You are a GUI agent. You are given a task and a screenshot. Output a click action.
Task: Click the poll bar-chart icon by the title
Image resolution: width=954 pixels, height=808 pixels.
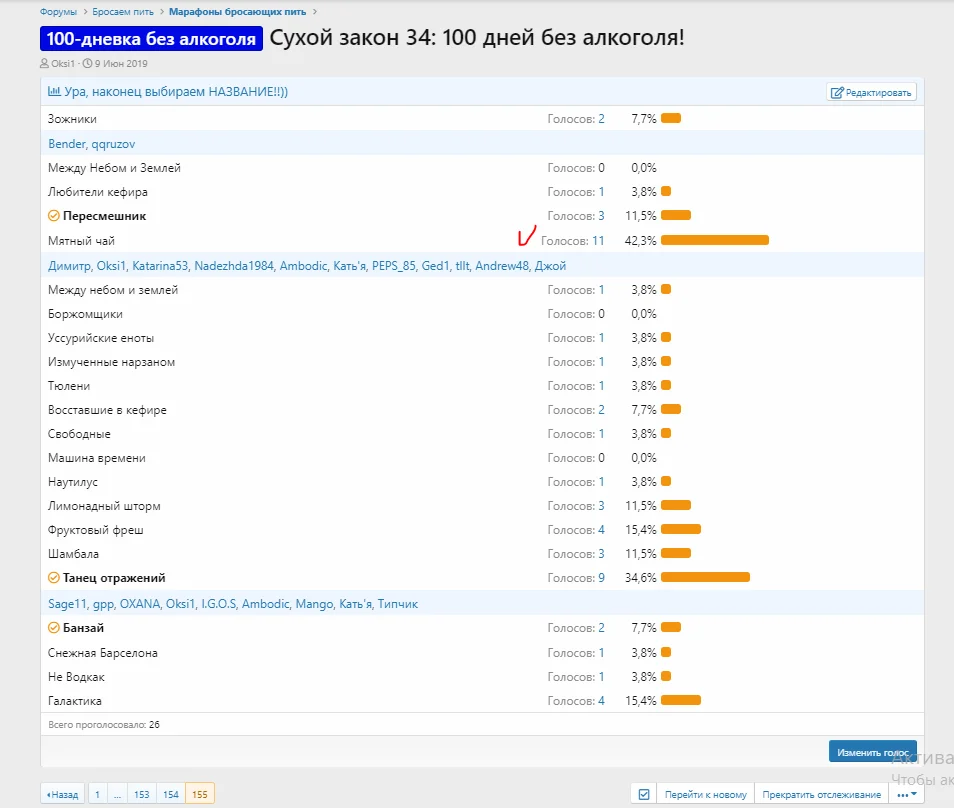[x=54, y=92]
